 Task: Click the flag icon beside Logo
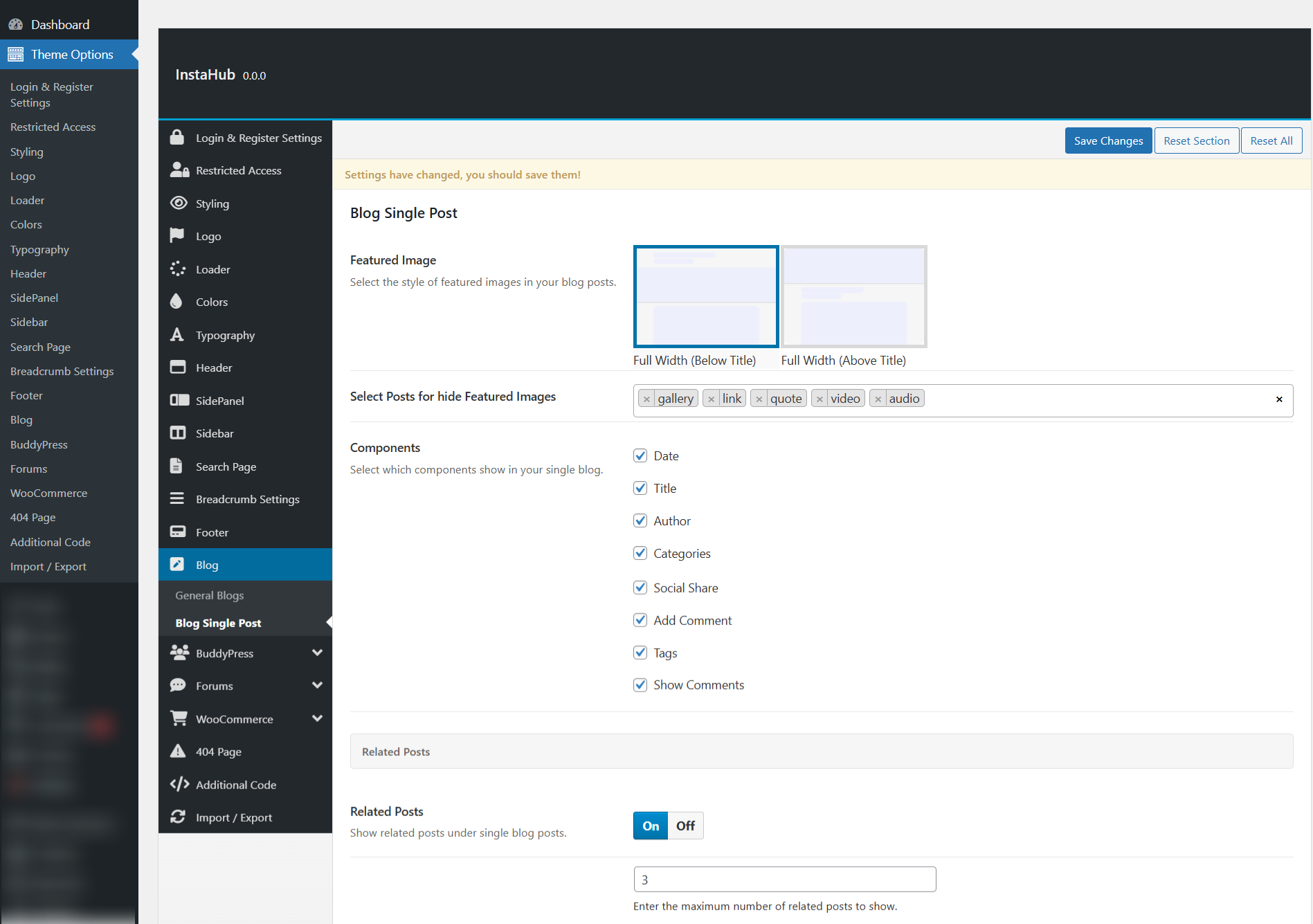[x=177, y=235]
